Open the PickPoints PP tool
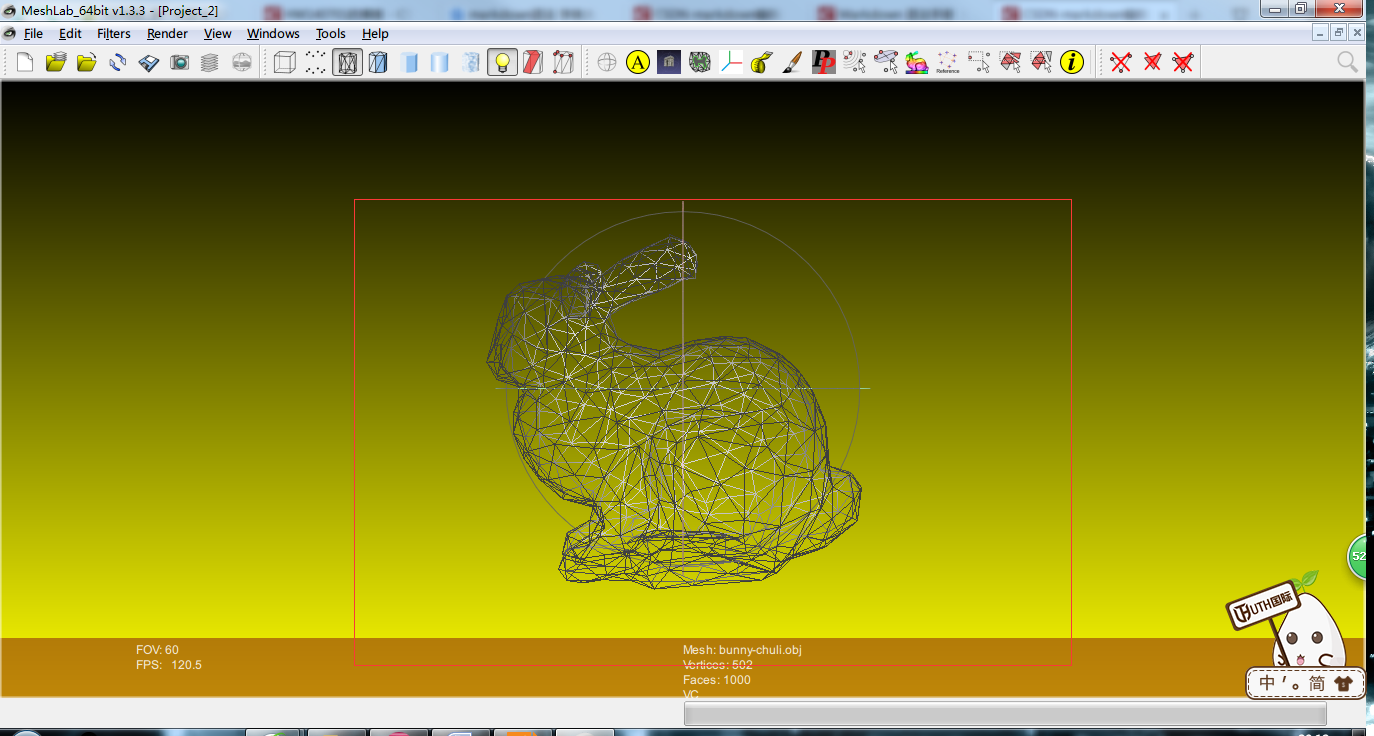Screen dimensions: 1374x736 click(823, 63)
